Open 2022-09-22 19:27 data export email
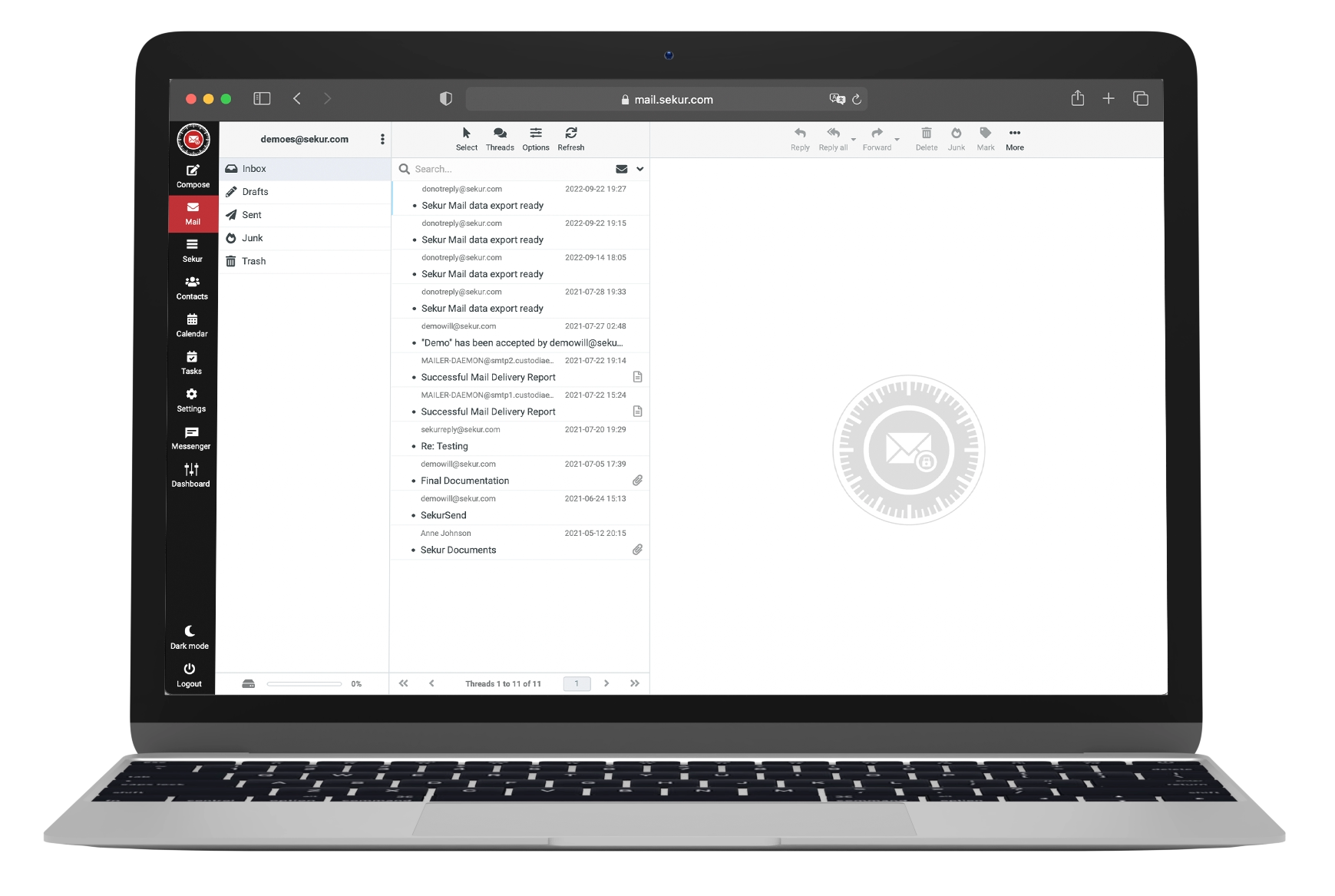 [520, 197]
